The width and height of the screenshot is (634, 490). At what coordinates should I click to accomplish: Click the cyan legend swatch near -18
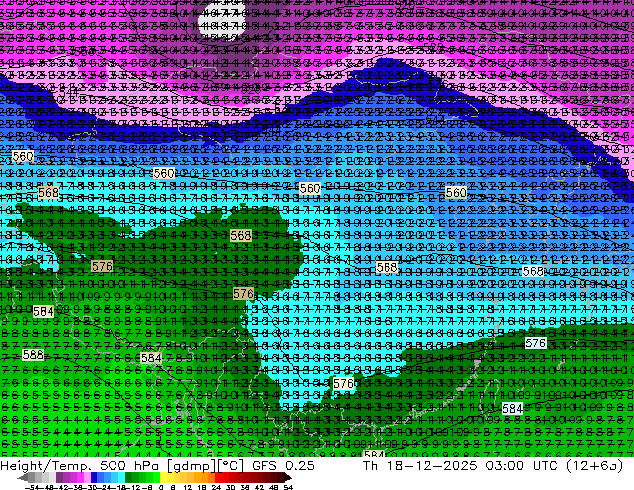point(122,477)
